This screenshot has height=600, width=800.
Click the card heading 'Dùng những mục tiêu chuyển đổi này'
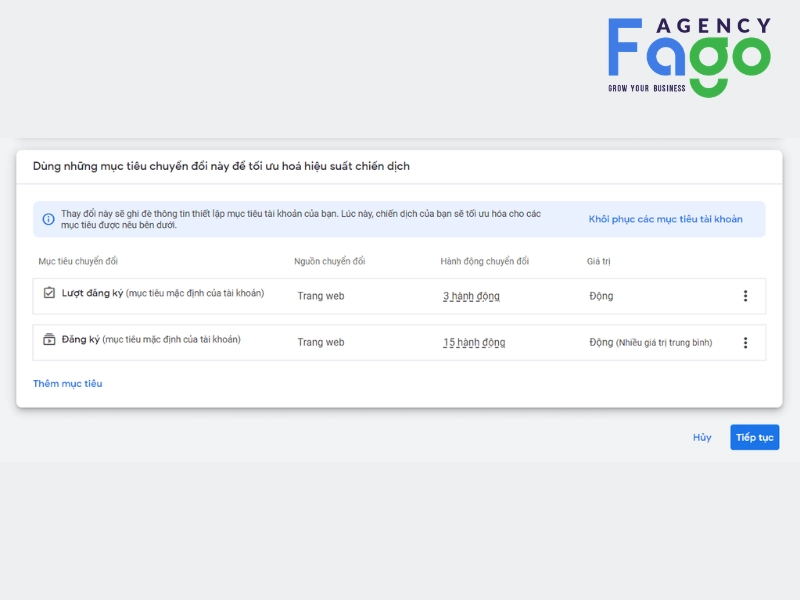click(x=221, y=166)
